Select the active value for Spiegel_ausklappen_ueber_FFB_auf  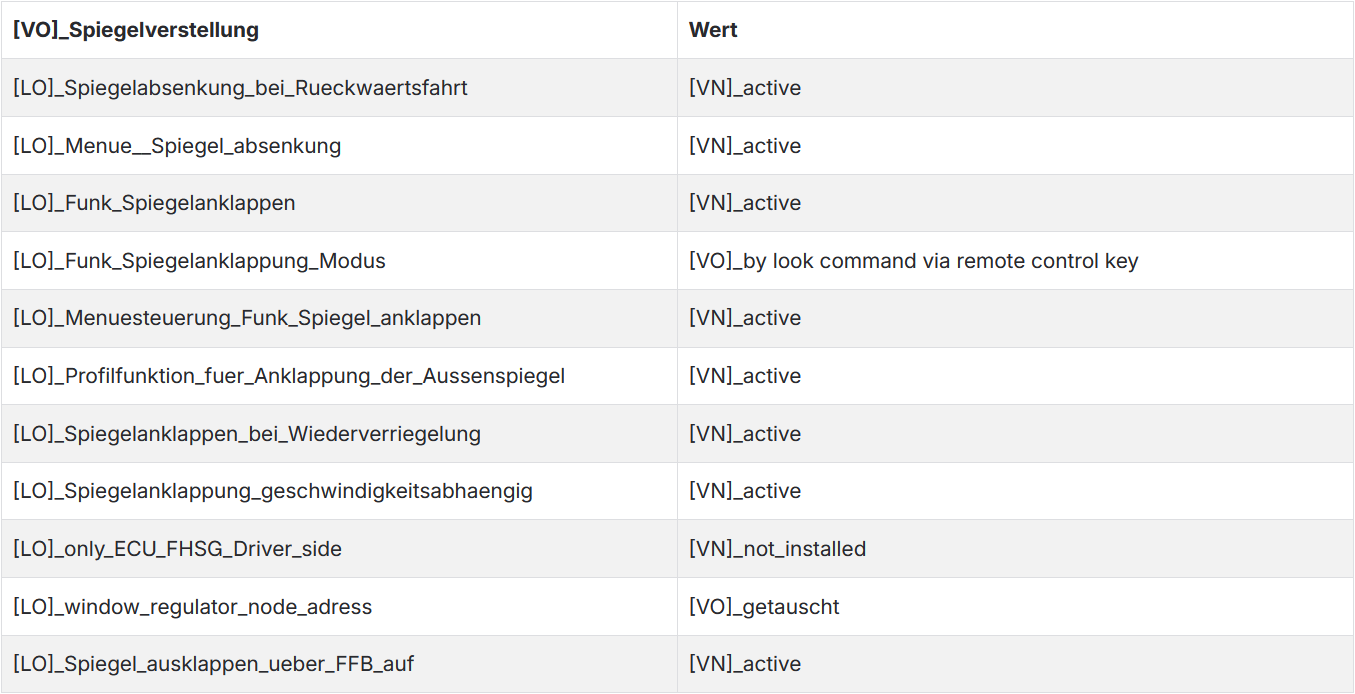coord(745,664)
